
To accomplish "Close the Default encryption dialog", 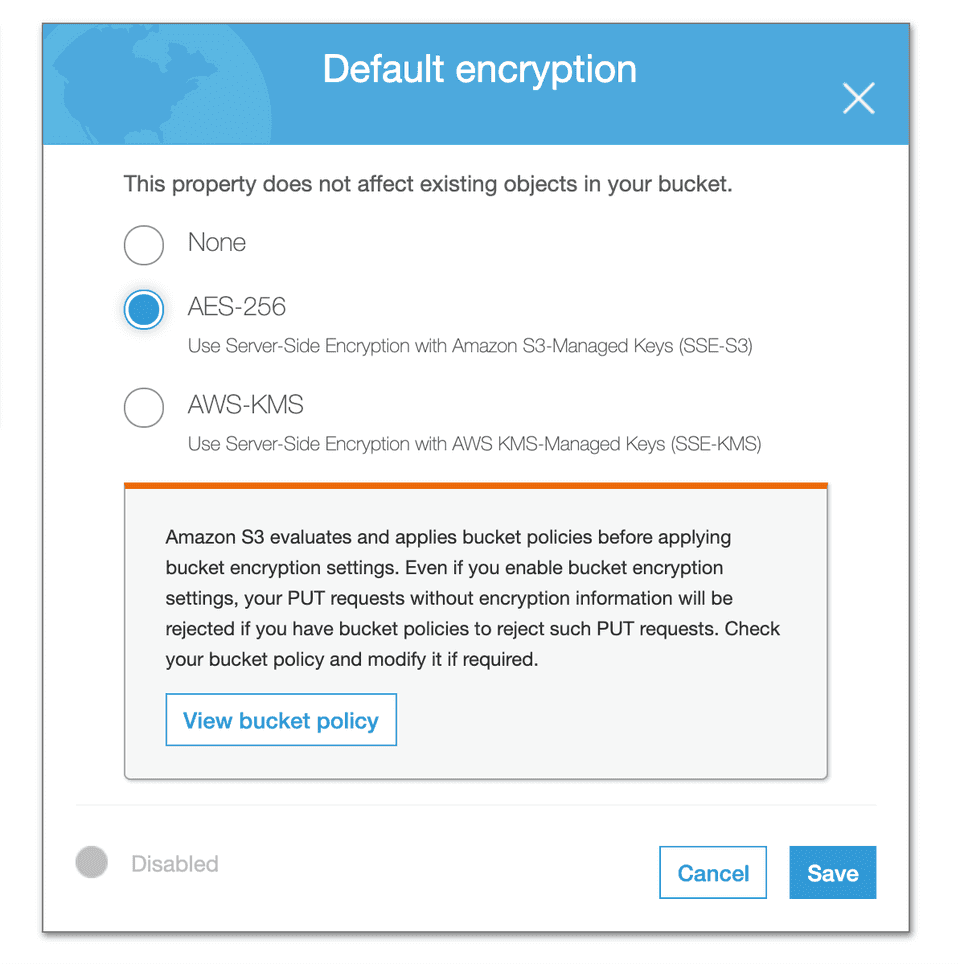I will (x=858, y=98).
